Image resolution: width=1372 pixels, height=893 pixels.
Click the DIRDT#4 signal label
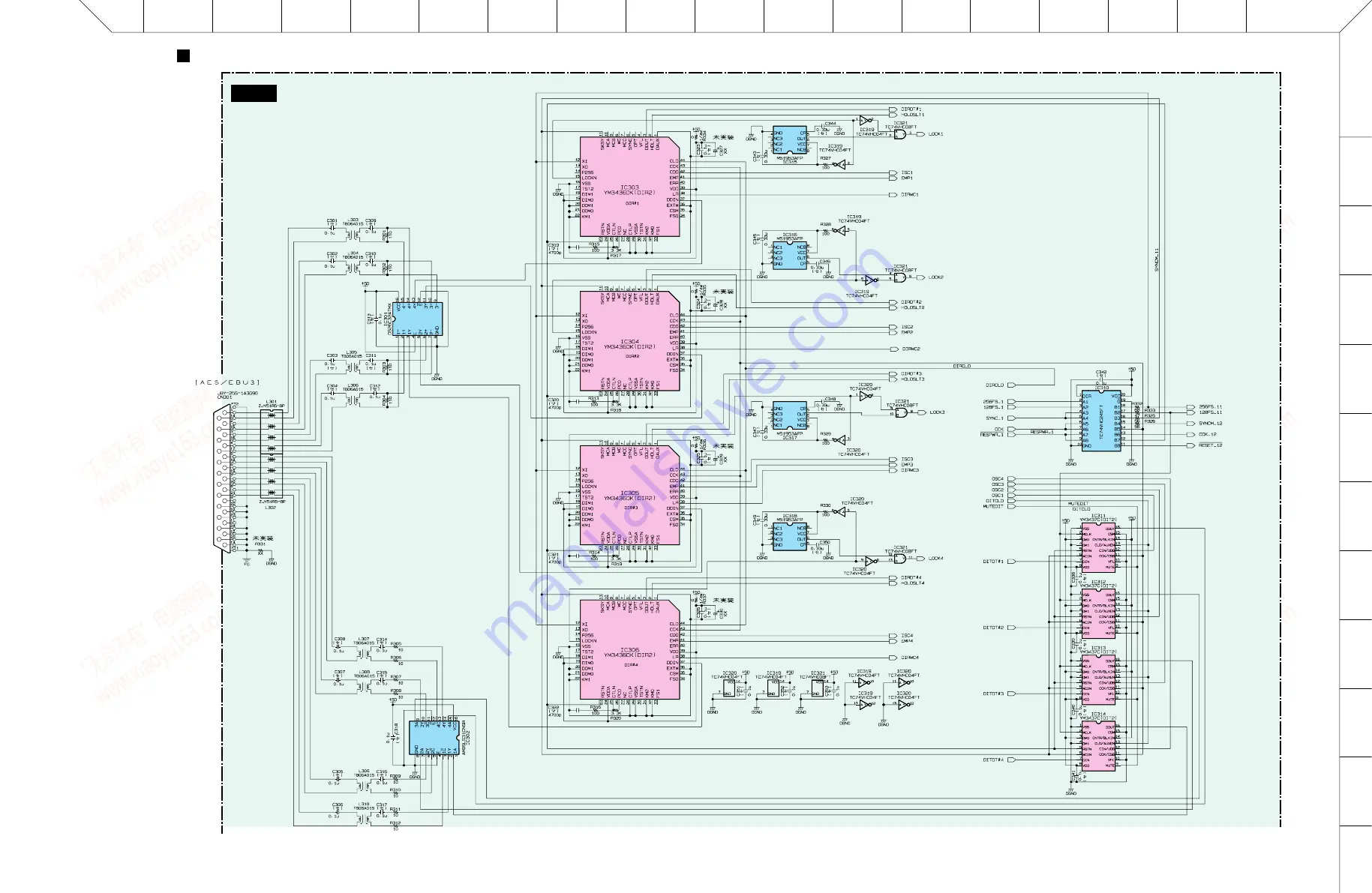click(x=911, y=577)
